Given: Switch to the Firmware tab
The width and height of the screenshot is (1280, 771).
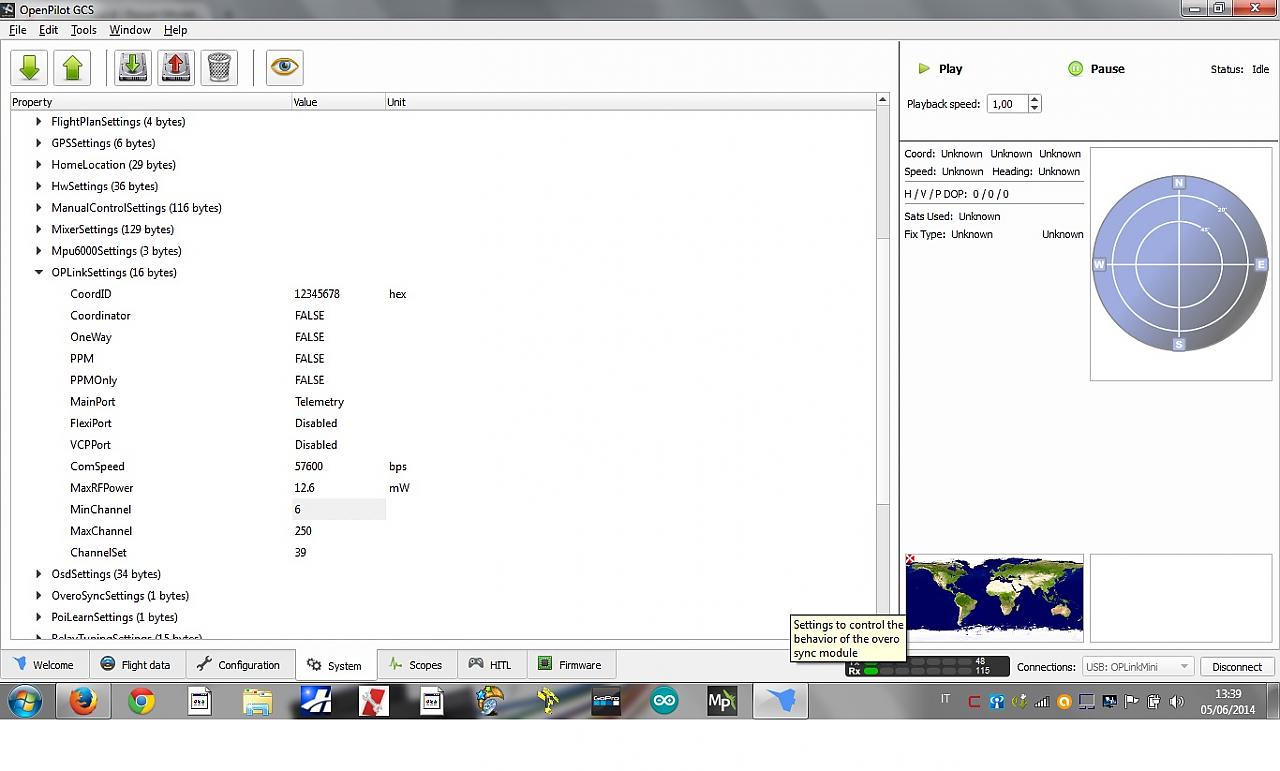Looking at the screenshot, I should (570, 665).
